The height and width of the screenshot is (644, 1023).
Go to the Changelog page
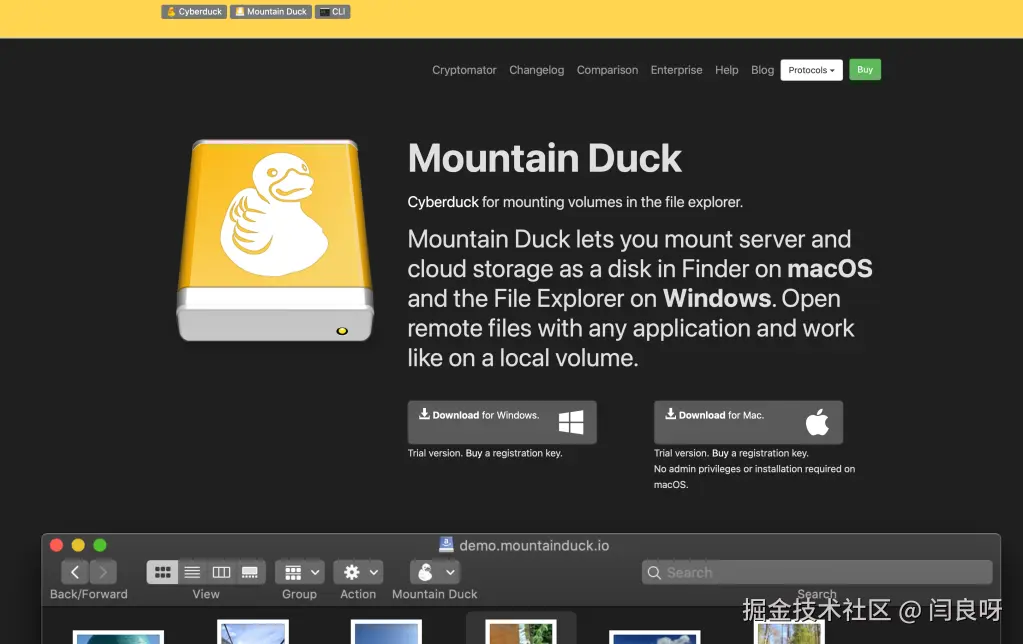tap(536, 70)
